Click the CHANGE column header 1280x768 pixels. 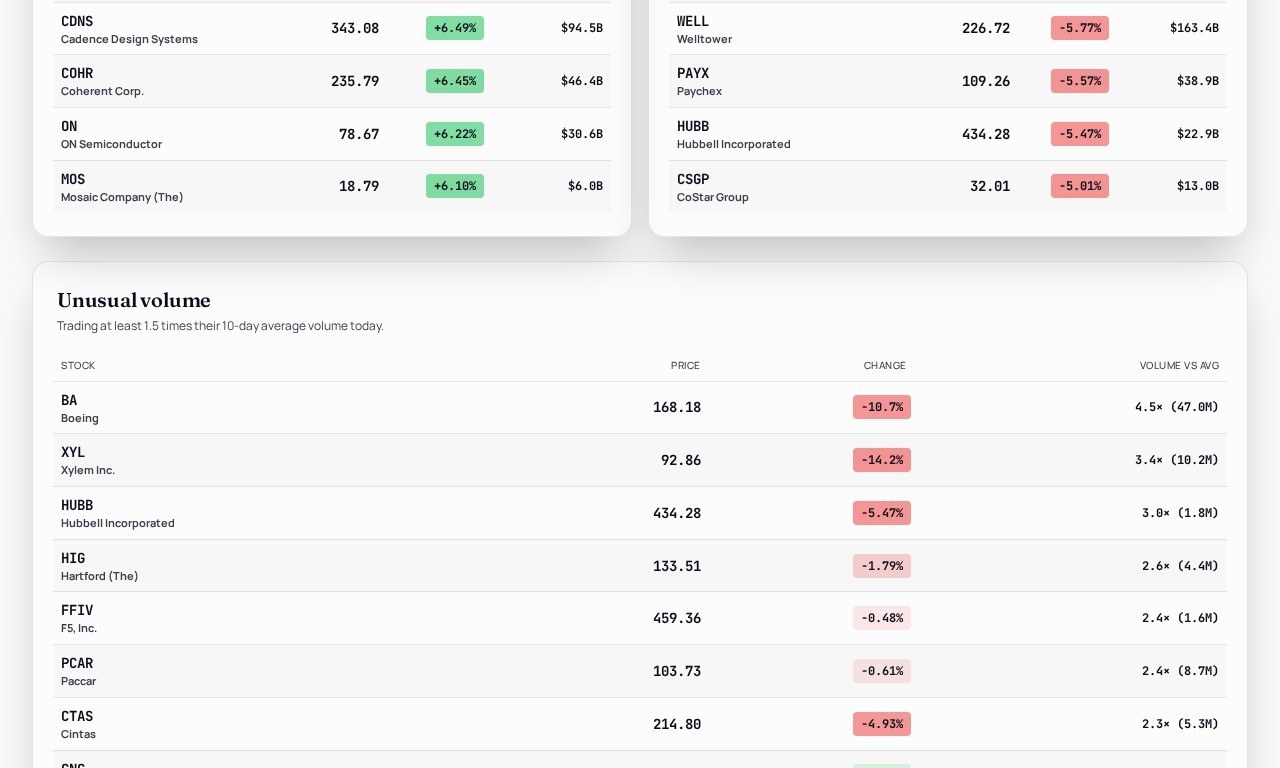pos(885,365)
